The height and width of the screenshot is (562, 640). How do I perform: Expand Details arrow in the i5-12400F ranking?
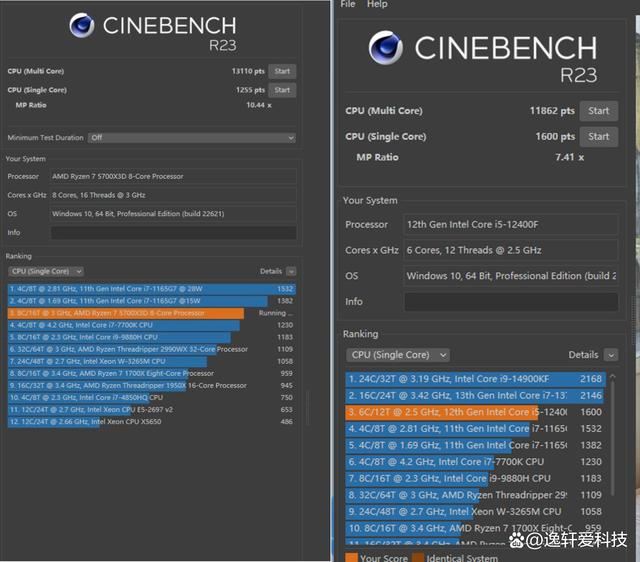(610, 355)
